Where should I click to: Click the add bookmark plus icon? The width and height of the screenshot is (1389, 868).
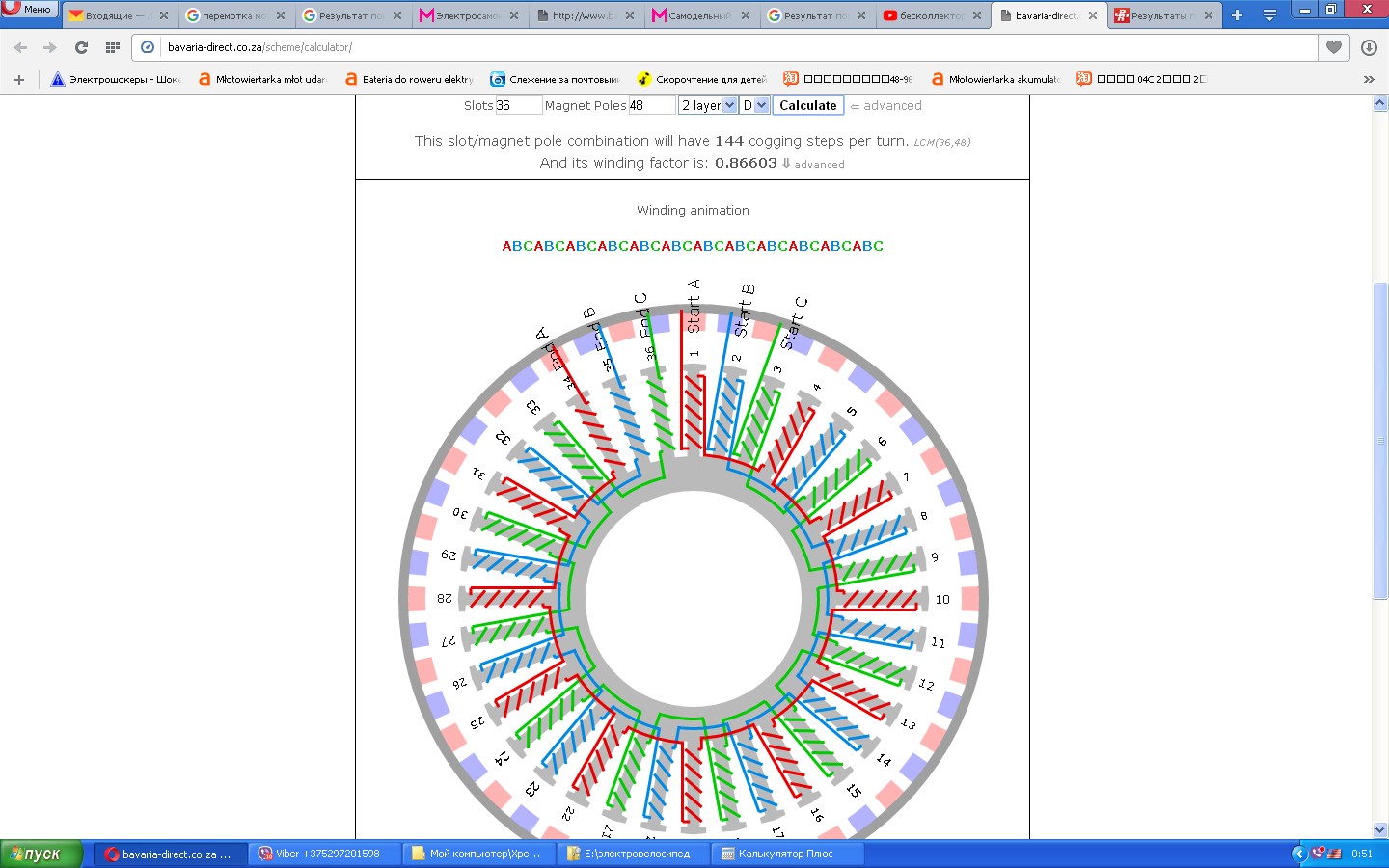click(19, 80)
